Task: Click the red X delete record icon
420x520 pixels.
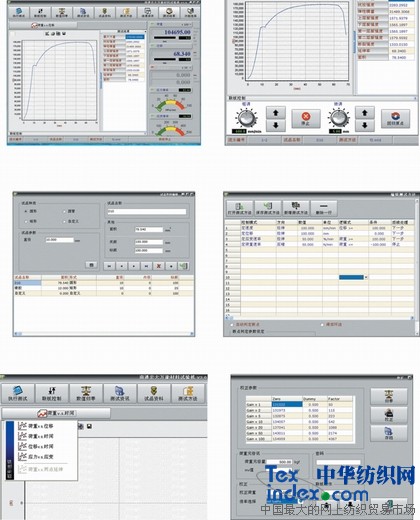Action: click(159, 266)
